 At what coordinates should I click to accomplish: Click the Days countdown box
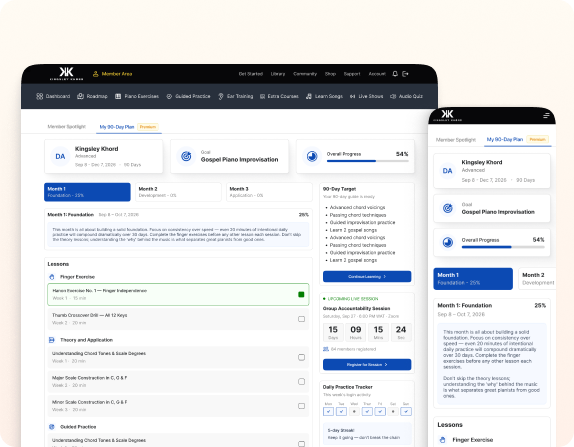(333, 332)
